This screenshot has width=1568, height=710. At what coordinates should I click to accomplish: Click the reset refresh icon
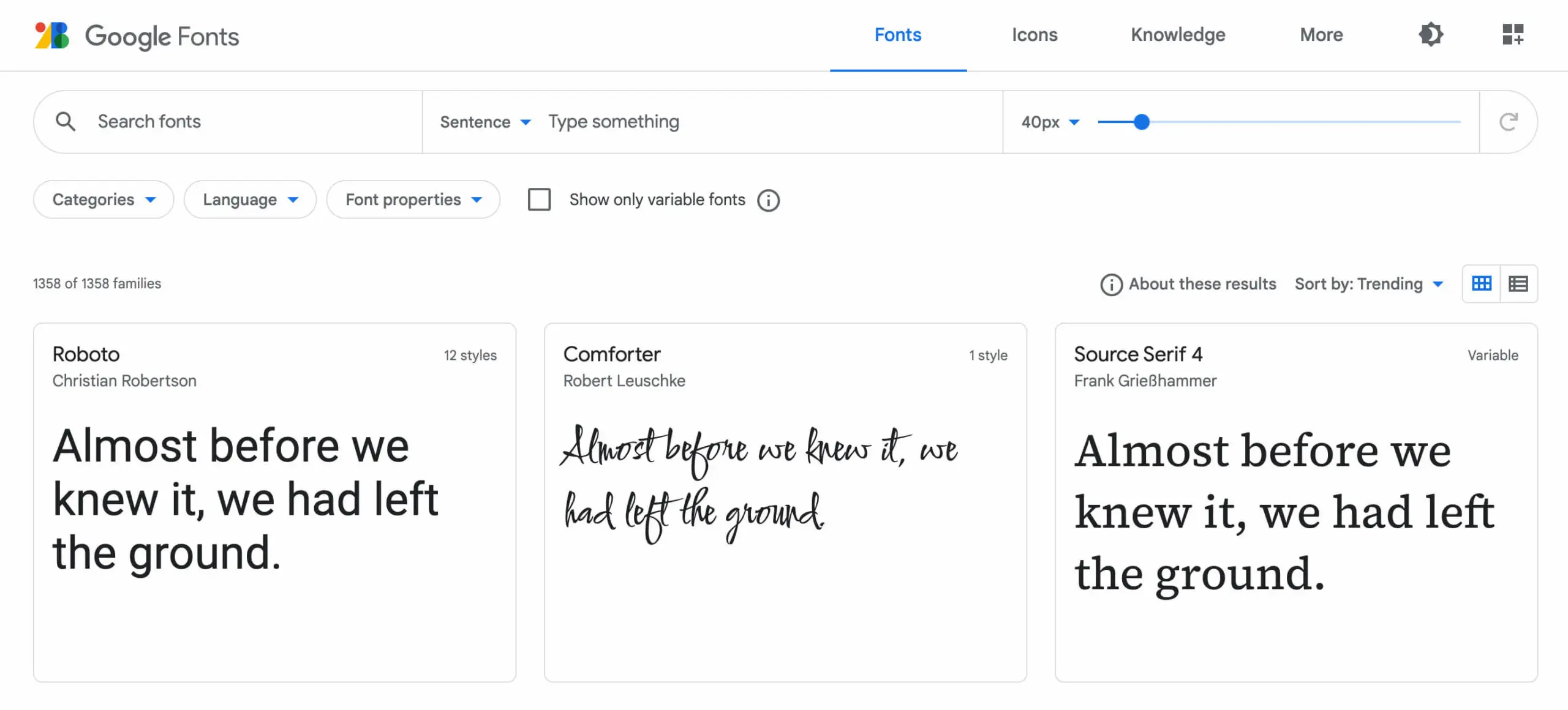[x=1508, y=122]
